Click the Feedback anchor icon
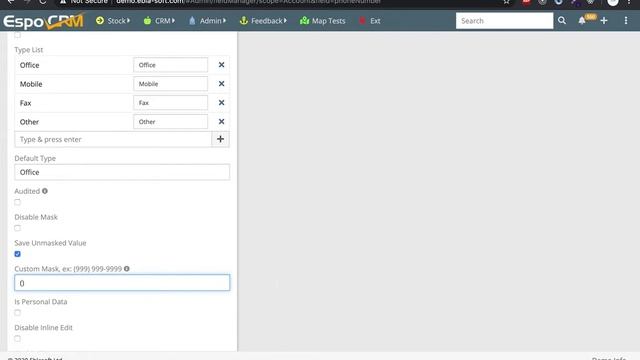The image size is (640, 360). [244, 20]
